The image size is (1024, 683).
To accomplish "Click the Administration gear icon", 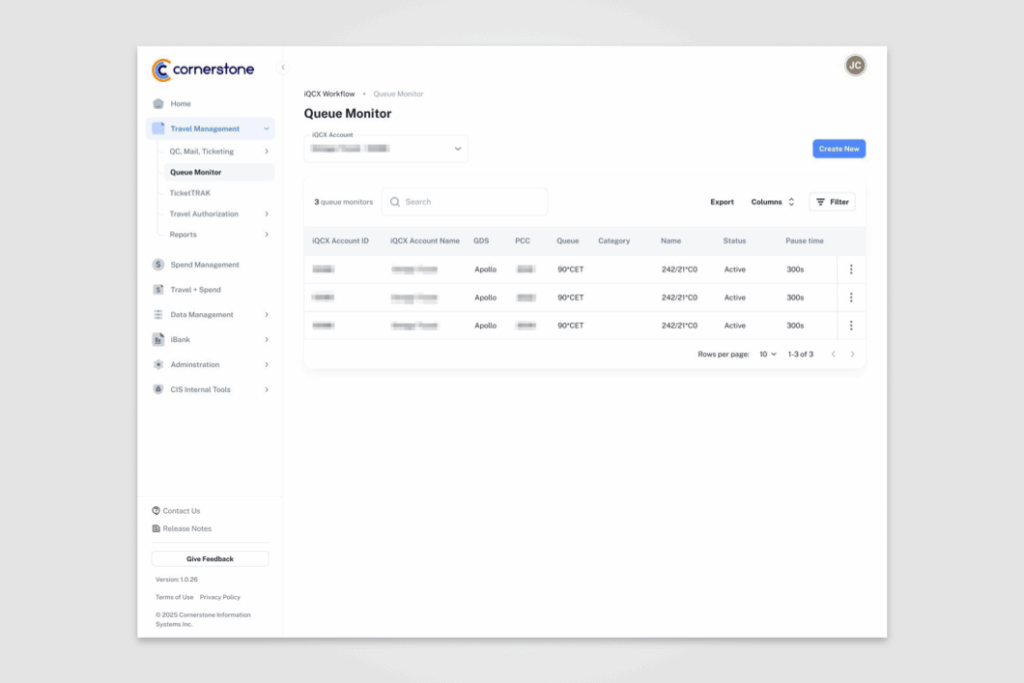I will (158, 364).
